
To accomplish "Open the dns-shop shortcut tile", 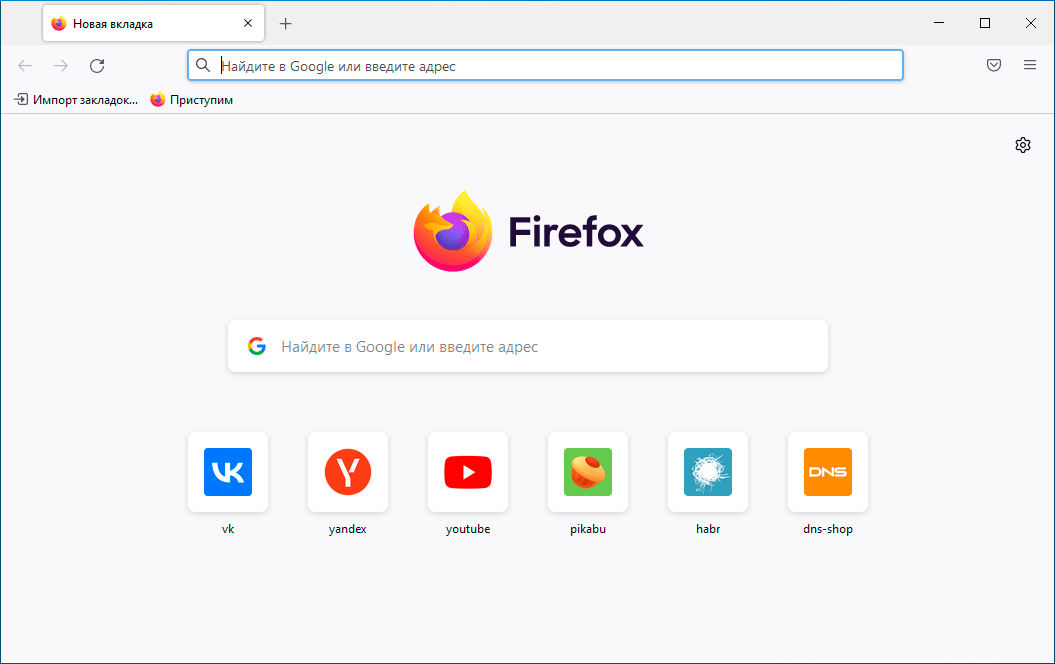I will click(x=828, y=472).
